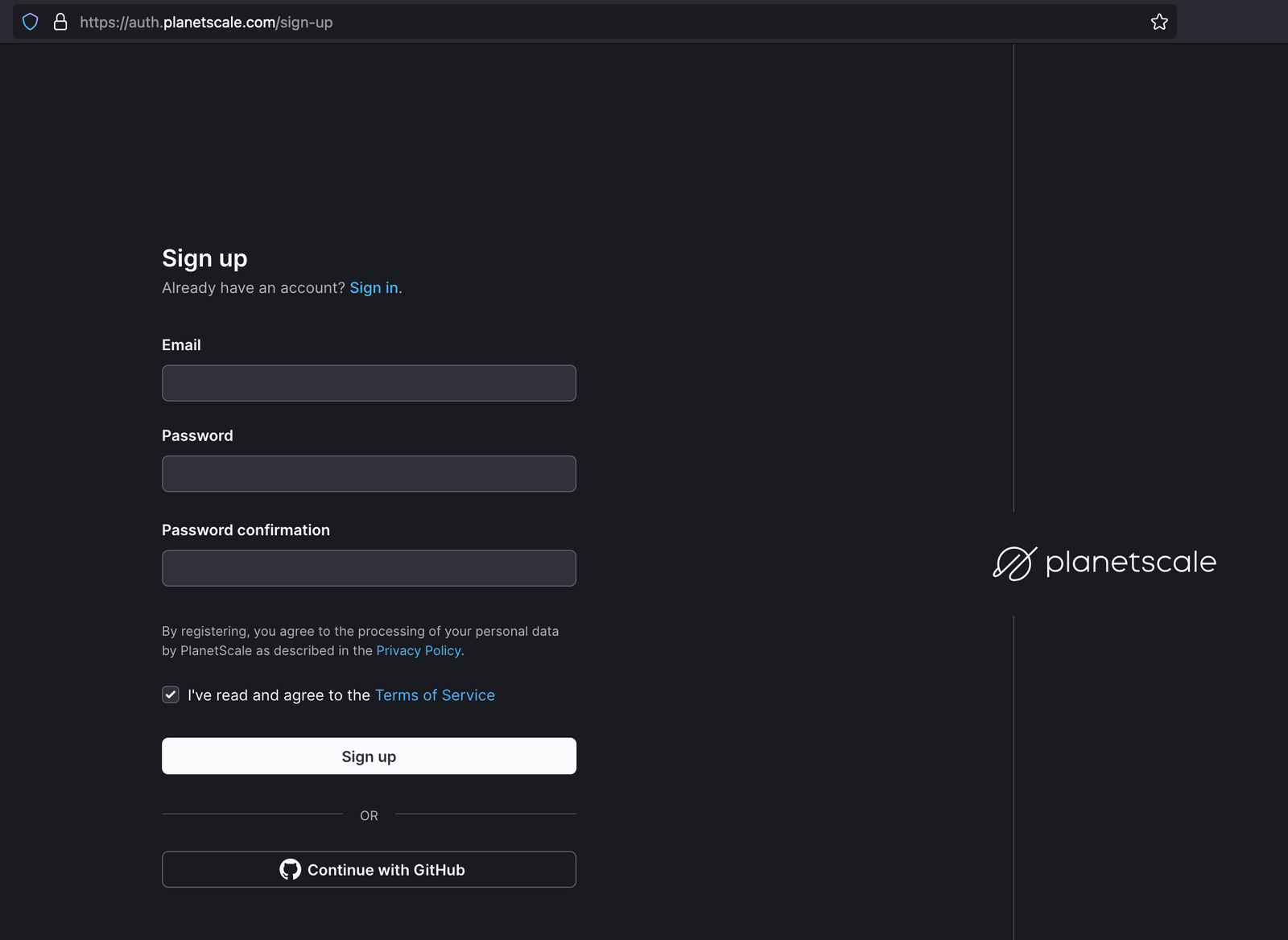The image size is (1288, 940).
Task: Click the OR divider text
Action: click(x=369, y=815)
